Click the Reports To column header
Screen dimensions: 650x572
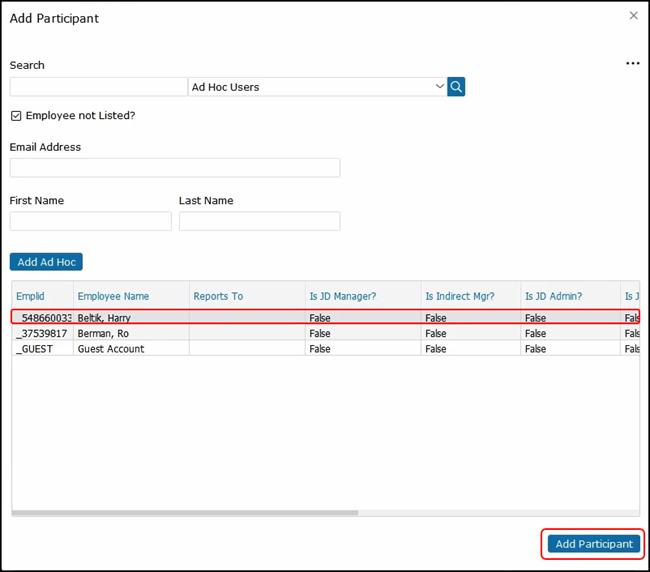pyautogui.click(x=218, y=296)
